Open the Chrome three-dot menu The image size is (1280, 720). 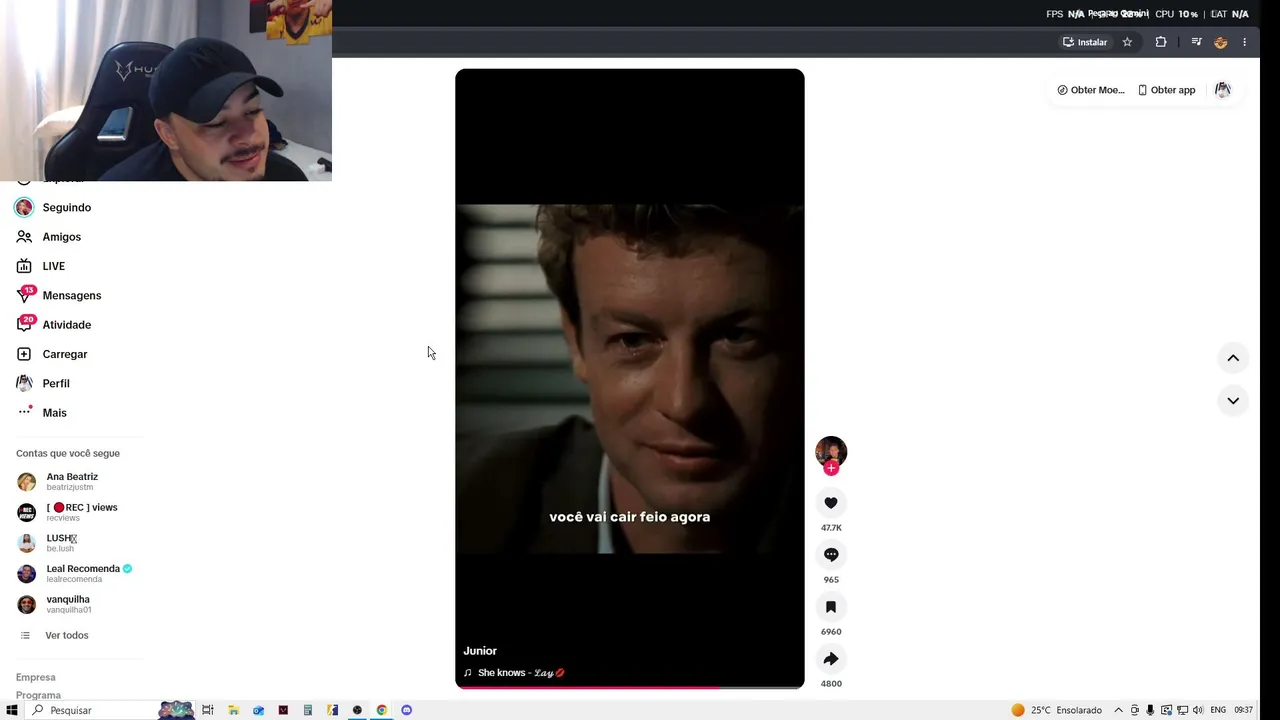click(1245, 42)
